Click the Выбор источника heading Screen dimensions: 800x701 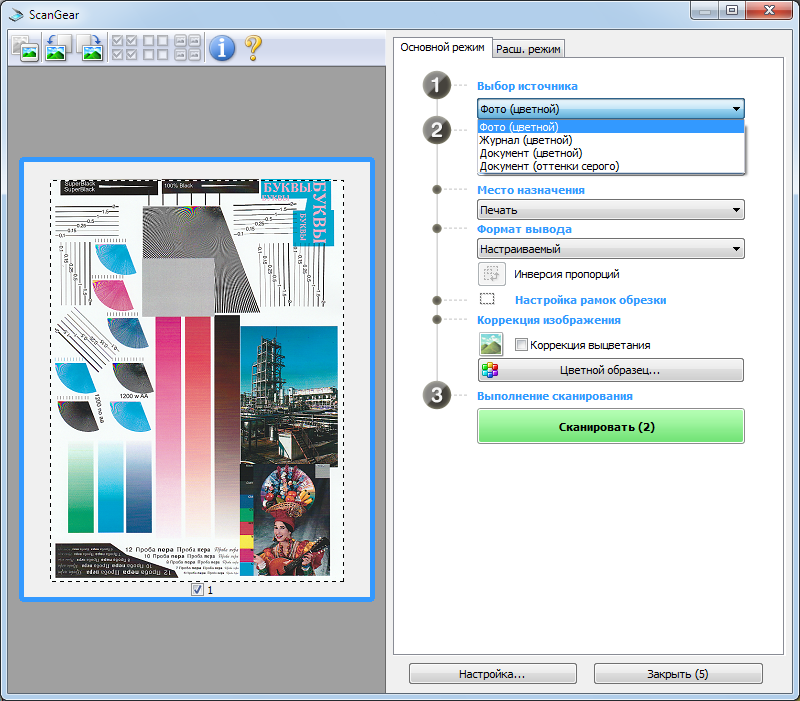(x=527, y=86)
